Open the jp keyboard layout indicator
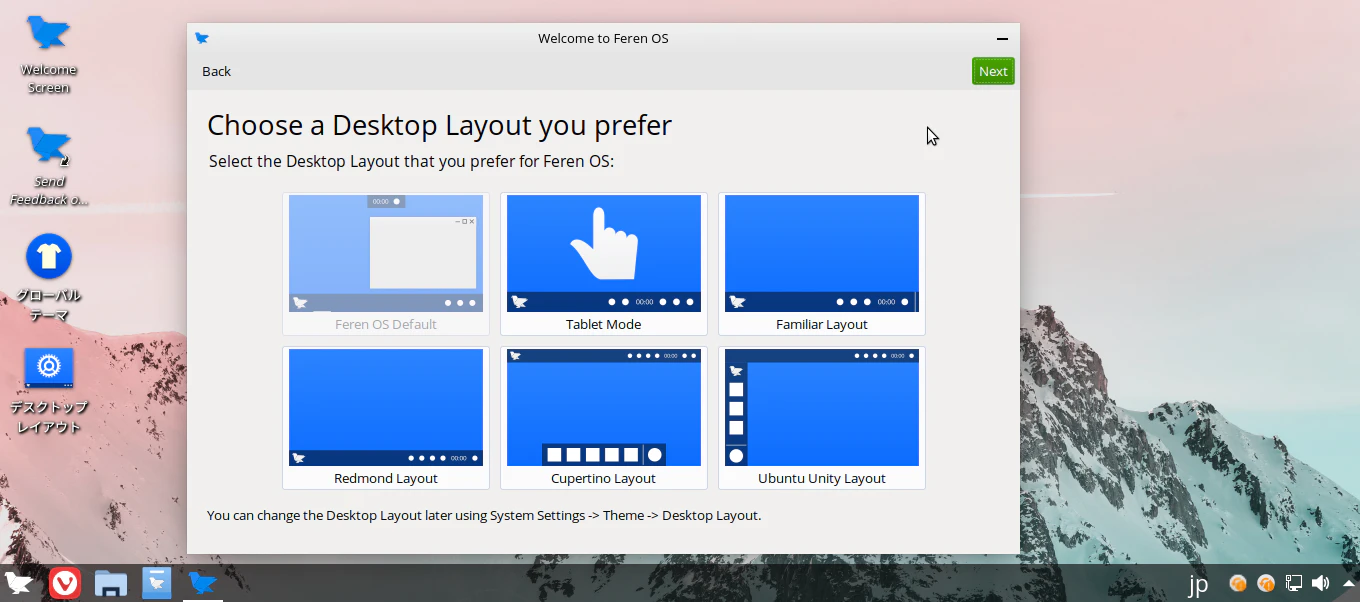 (x=1198, y=583)
